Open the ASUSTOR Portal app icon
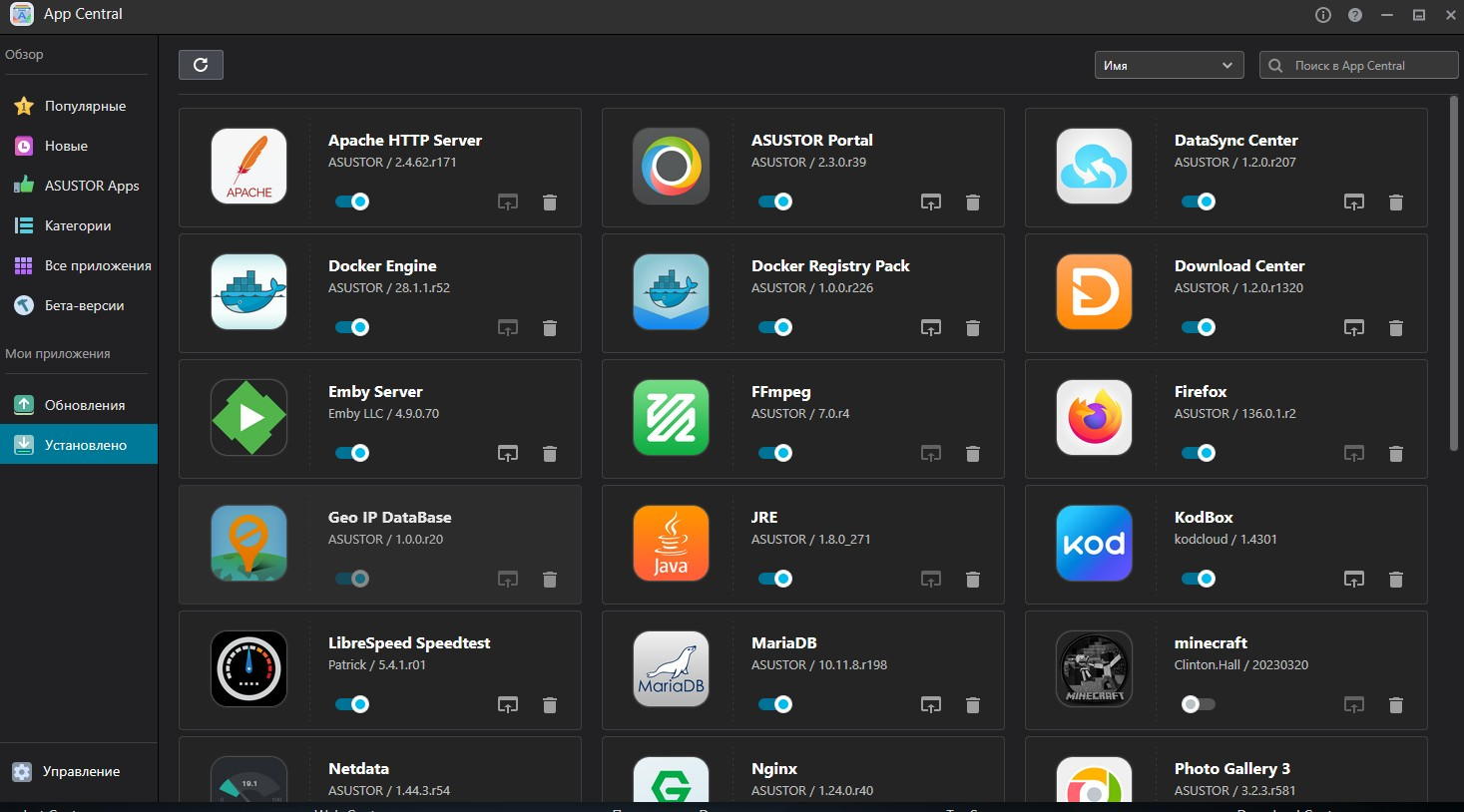 672,167
